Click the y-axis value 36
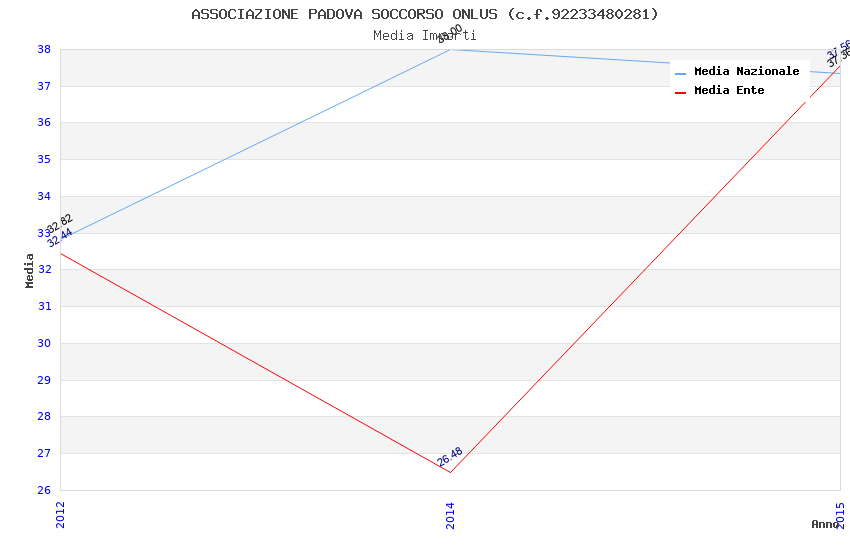 tap(44, 122)
